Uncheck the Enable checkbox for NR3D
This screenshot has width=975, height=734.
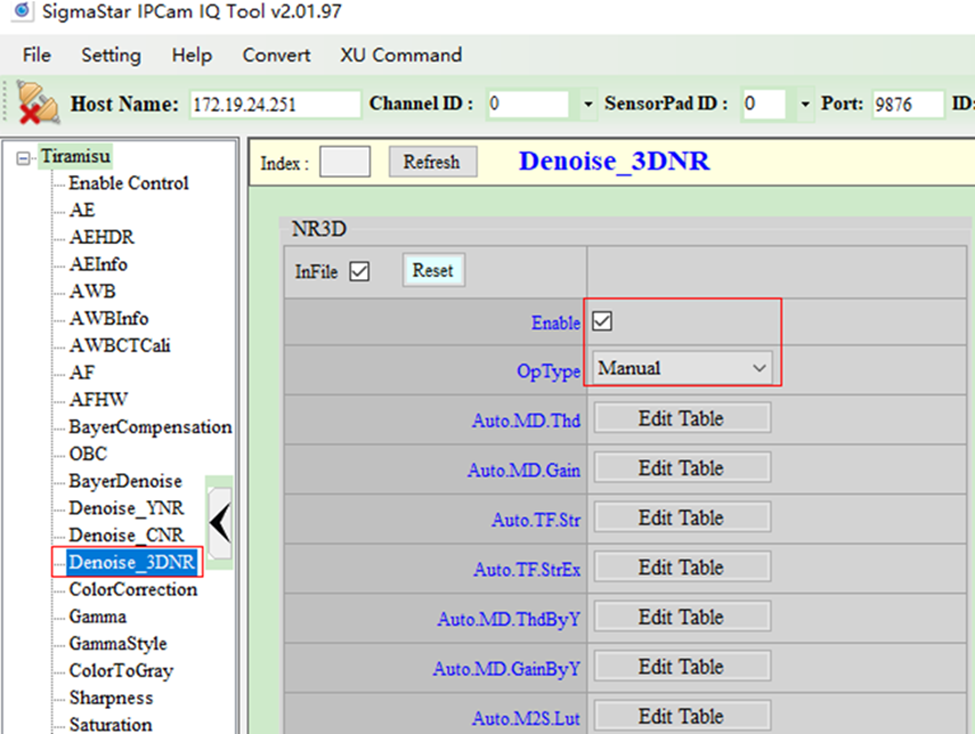point(602,322)
